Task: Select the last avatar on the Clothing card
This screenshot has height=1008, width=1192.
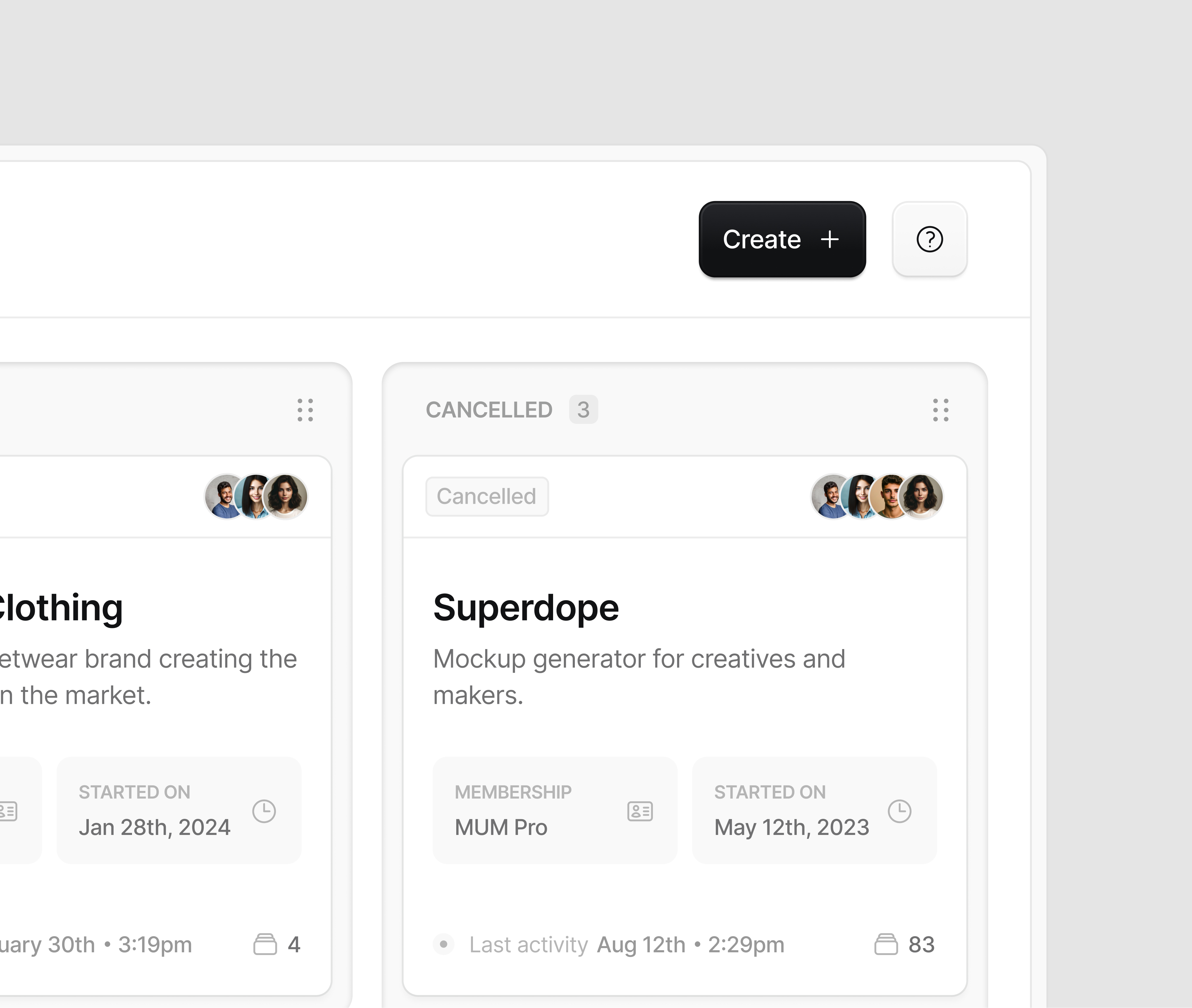Action: [288, 496]
